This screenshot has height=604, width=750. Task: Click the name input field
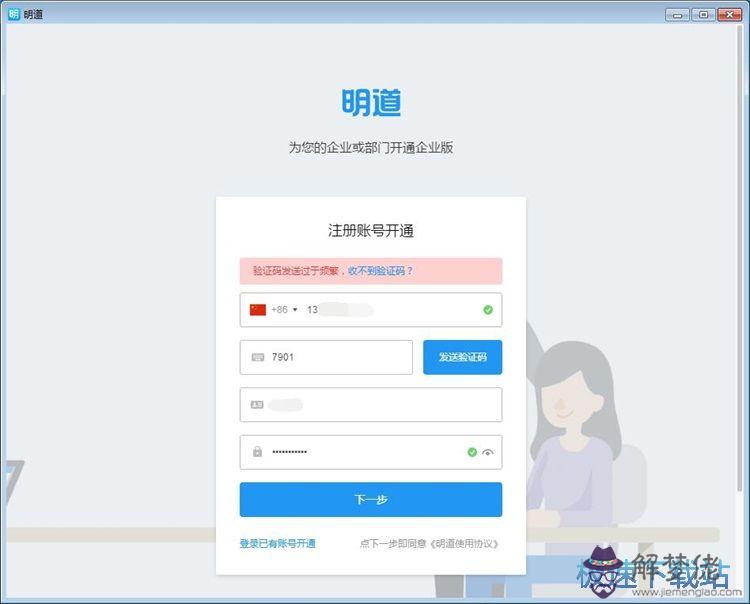click(x=371, y=405)
